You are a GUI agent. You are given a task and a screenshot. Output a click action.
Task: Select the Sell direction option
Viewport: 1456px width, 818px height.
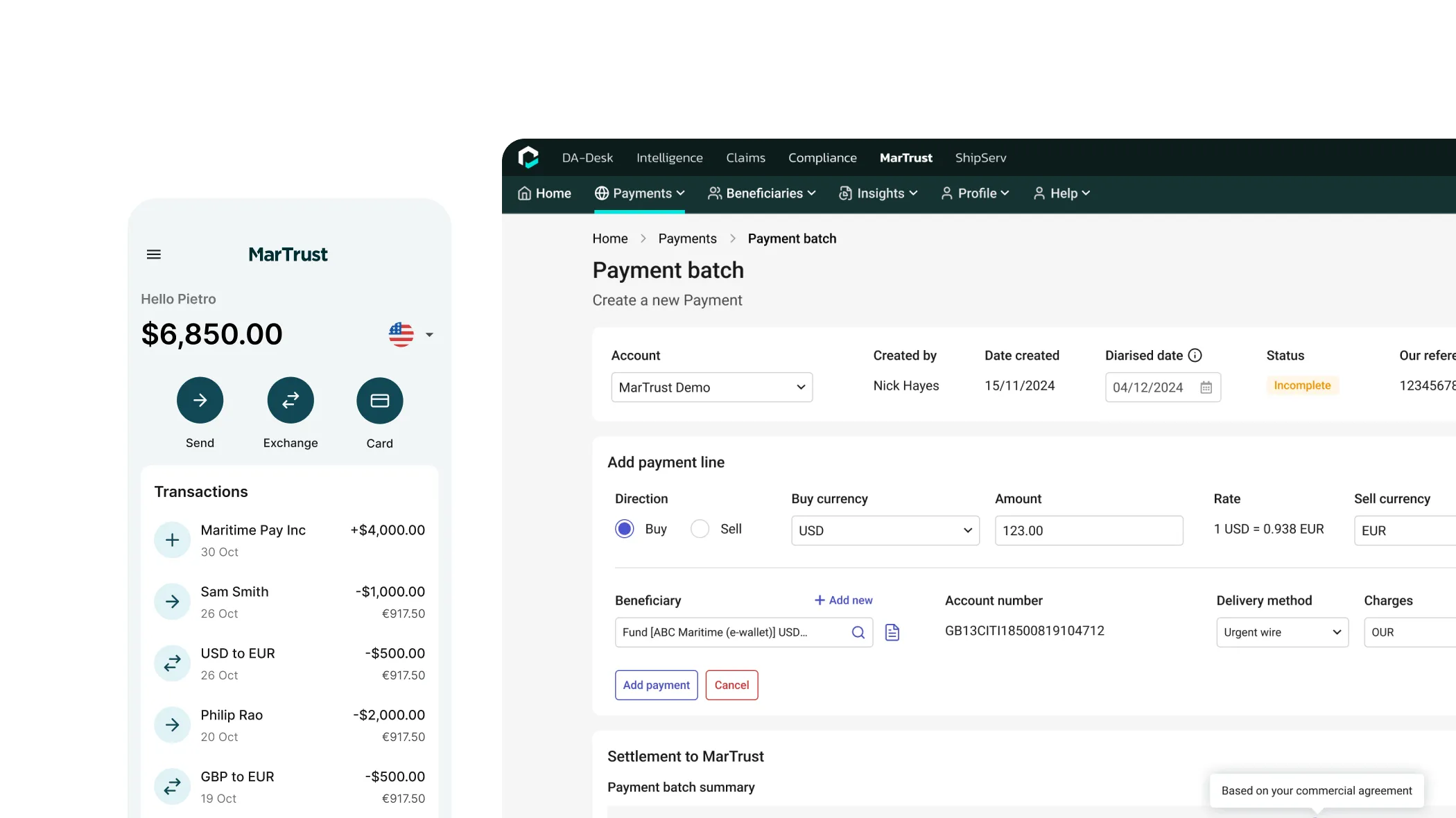click(x=700, y=528)
